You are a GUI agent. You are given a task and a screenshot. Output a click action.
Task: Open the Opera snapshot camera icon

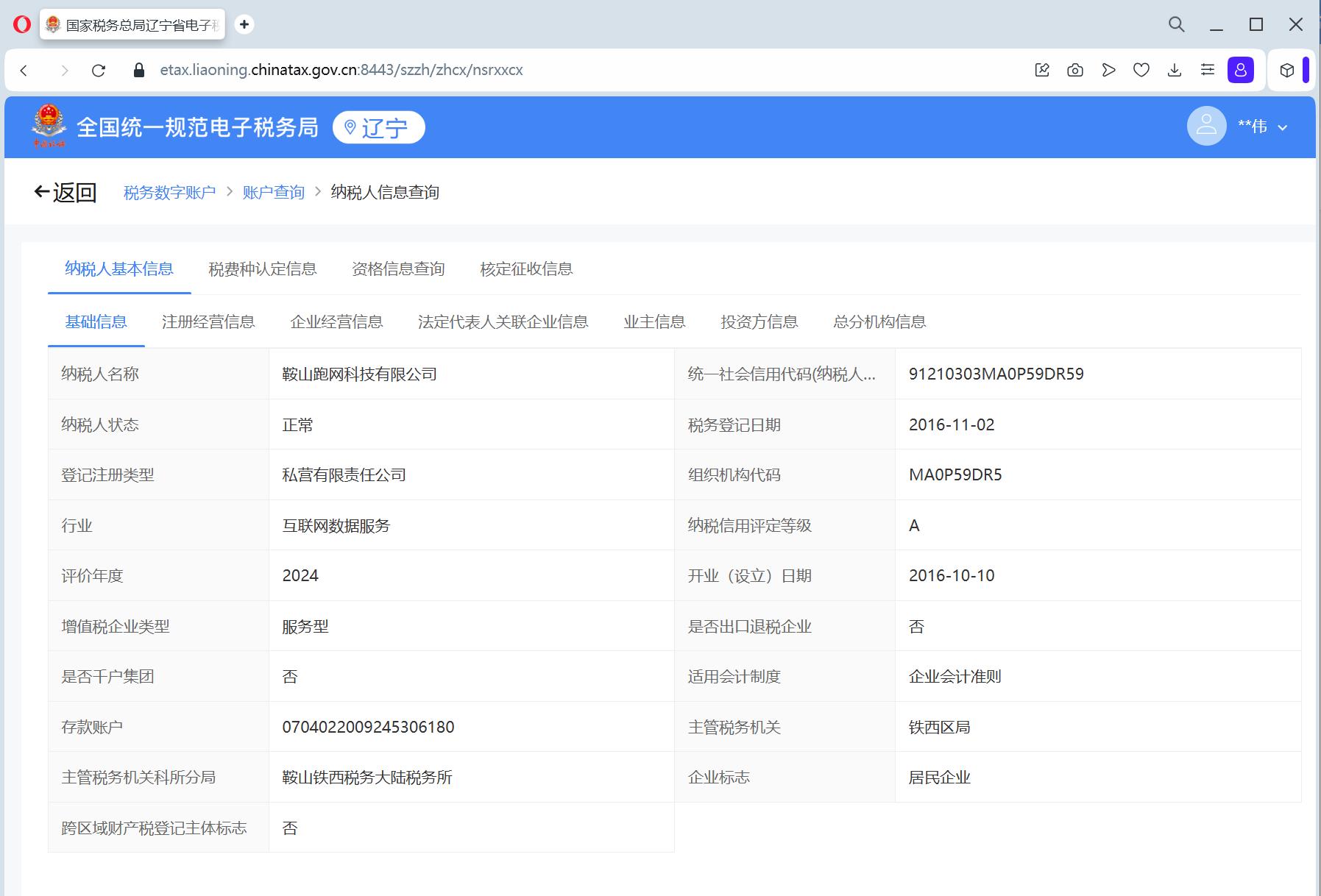tap(1075, 71)
